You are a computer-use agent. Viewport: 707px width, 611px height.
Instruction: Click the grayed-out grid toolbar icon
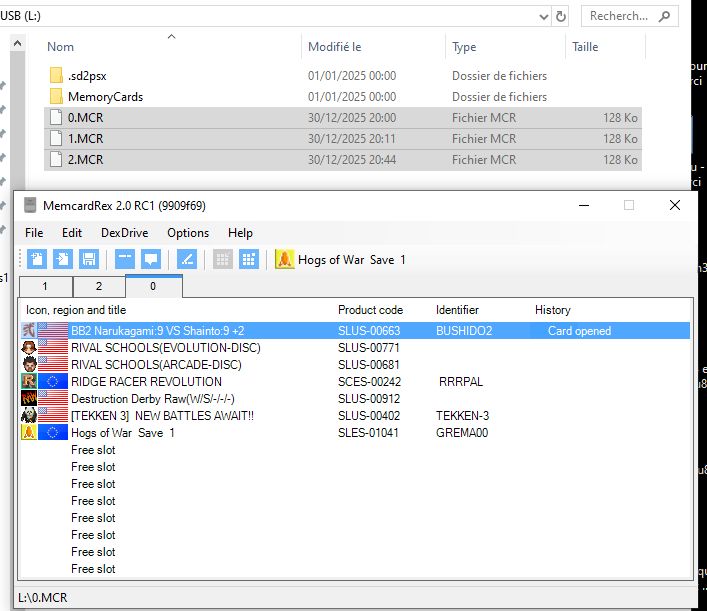(x=223, y=259)
